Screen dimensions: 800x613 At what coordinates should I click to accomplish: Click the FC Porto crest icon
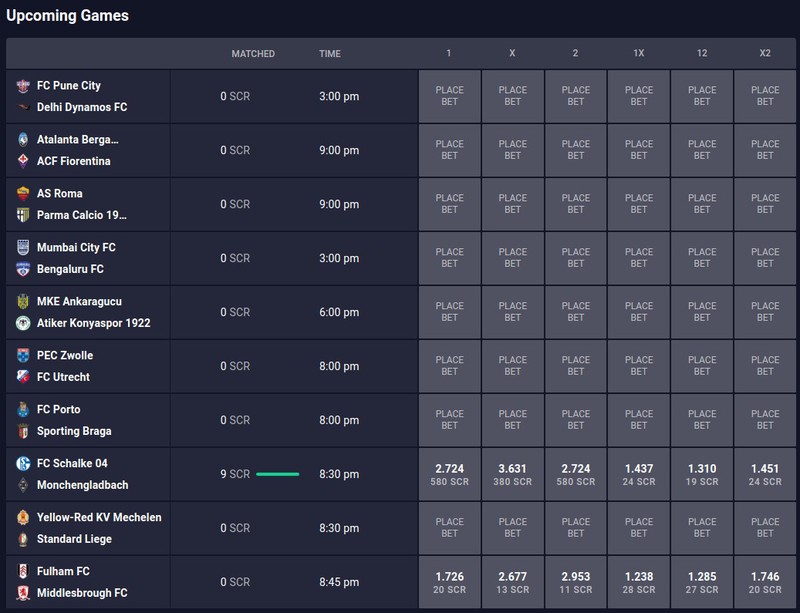click(23, 409)
